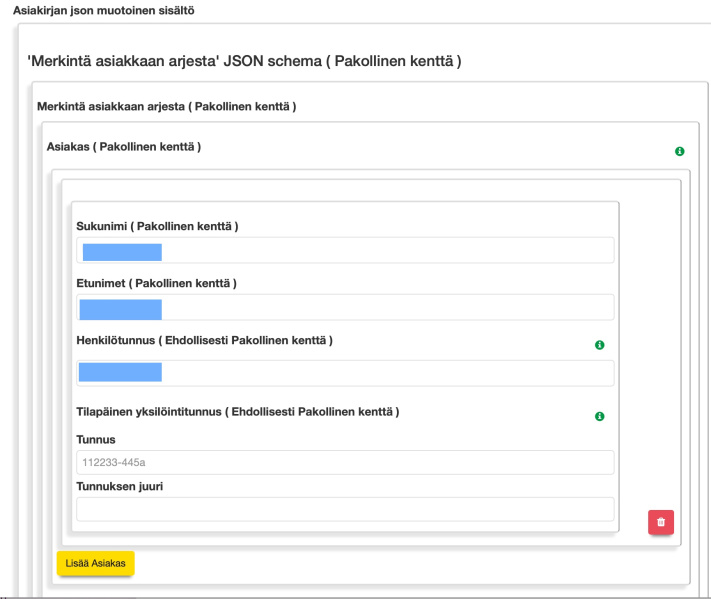Click the 'Tilapäinen yksilöintitunnus' label text
The height and width of the screenshot is (599, 711).
tap(238, 412)
